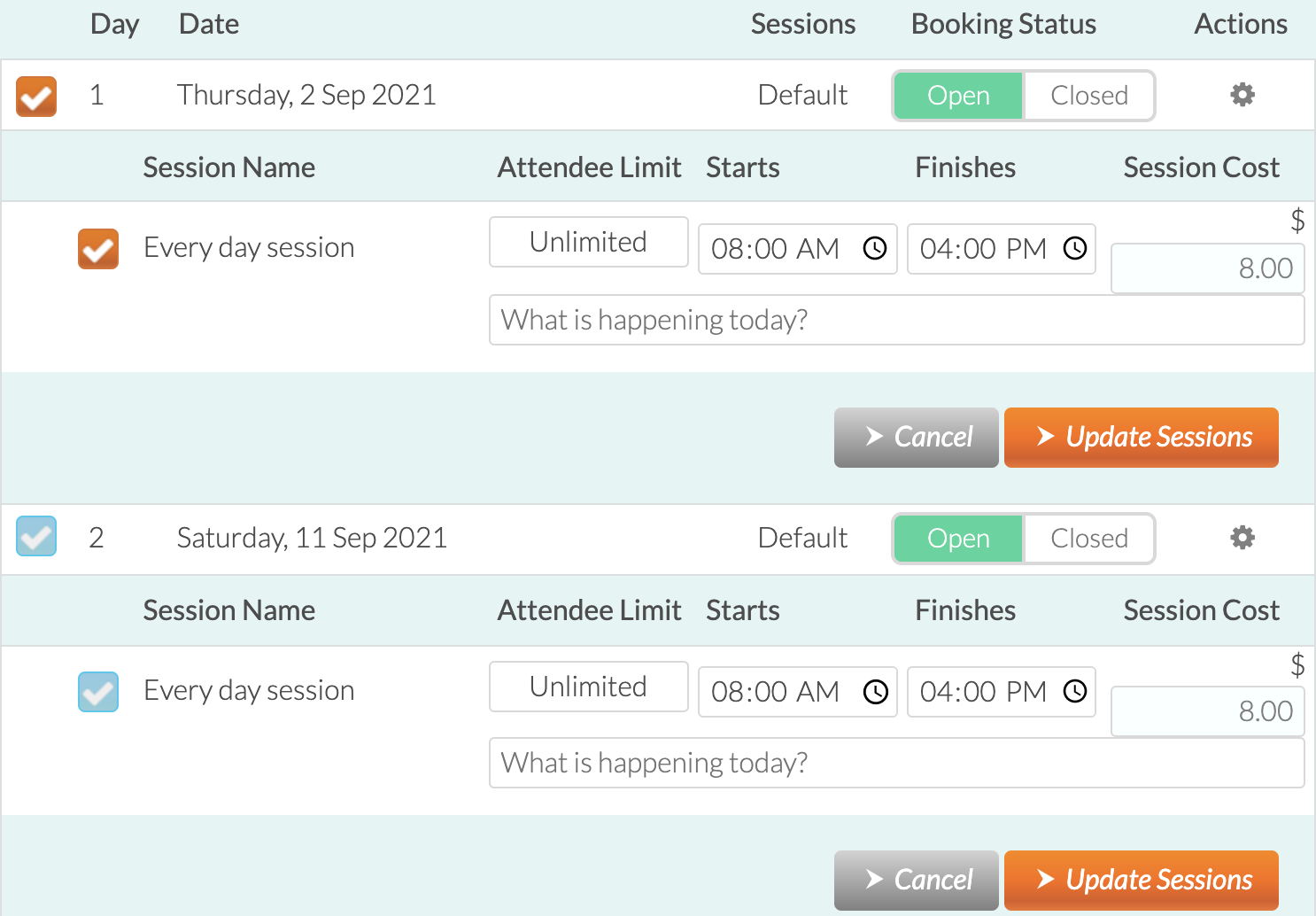The width and height of the screenshot is (1316, 916).
Task: Select Open booking status for Thursday
Action: coord(958,96)
